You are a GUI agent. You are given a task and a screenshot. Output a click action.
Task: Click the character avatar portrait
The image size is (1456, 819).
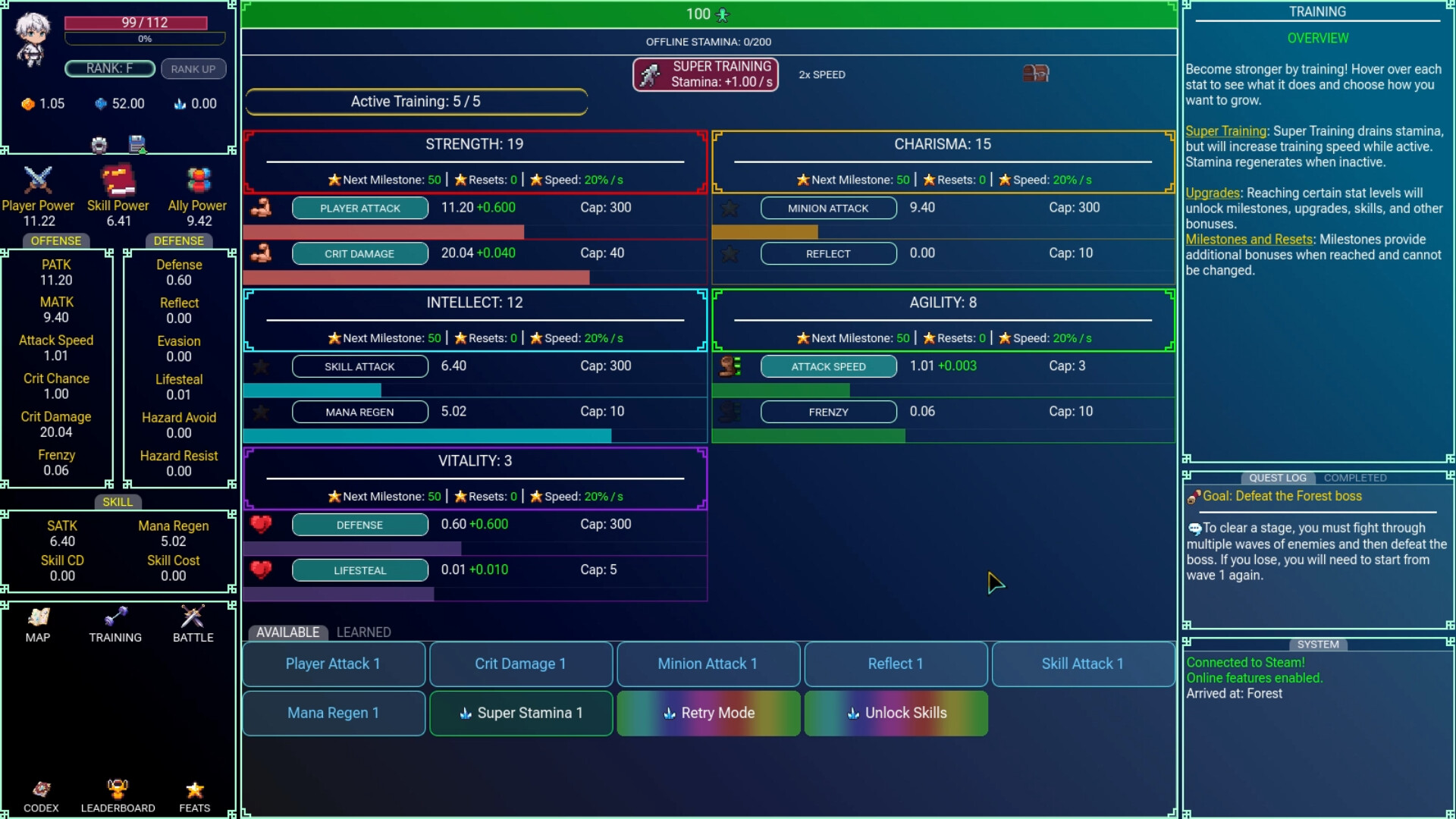tap(31, 39)
